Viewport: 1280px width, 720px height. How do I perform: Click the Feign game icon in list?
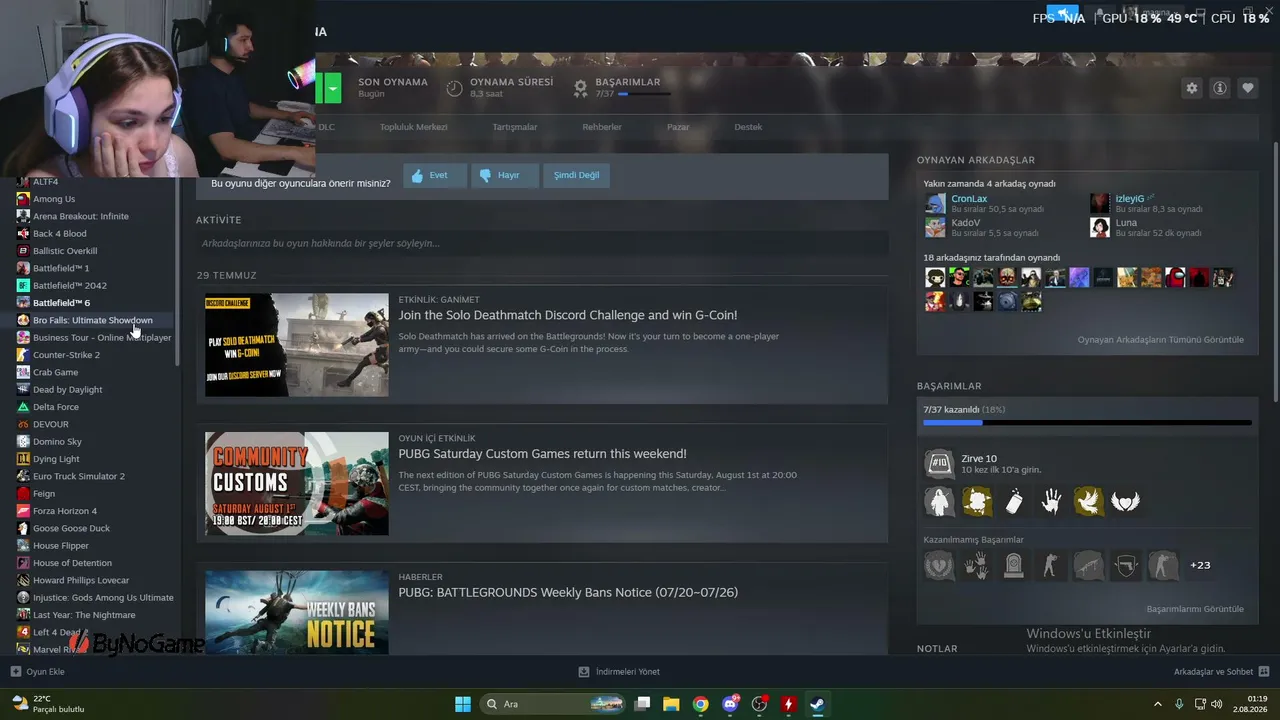(23, 494)
